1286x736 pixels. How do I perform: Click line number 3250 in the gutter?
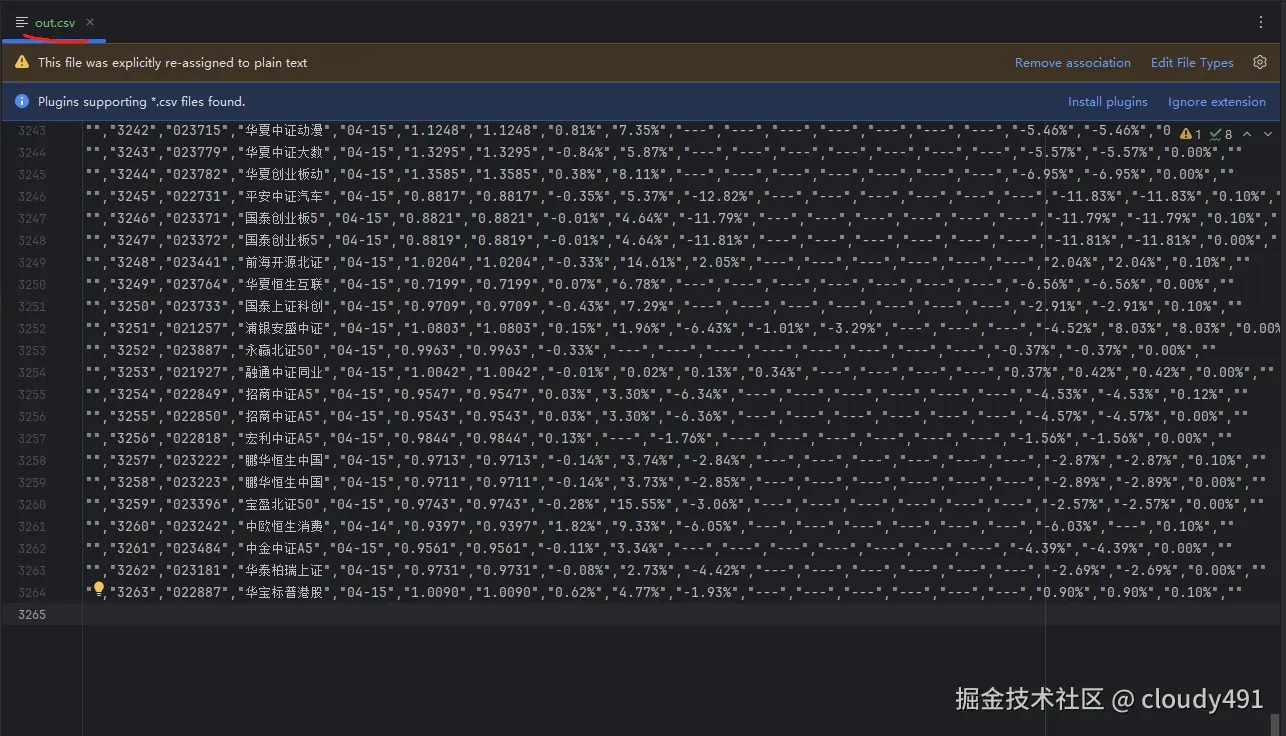coord(32,284)
